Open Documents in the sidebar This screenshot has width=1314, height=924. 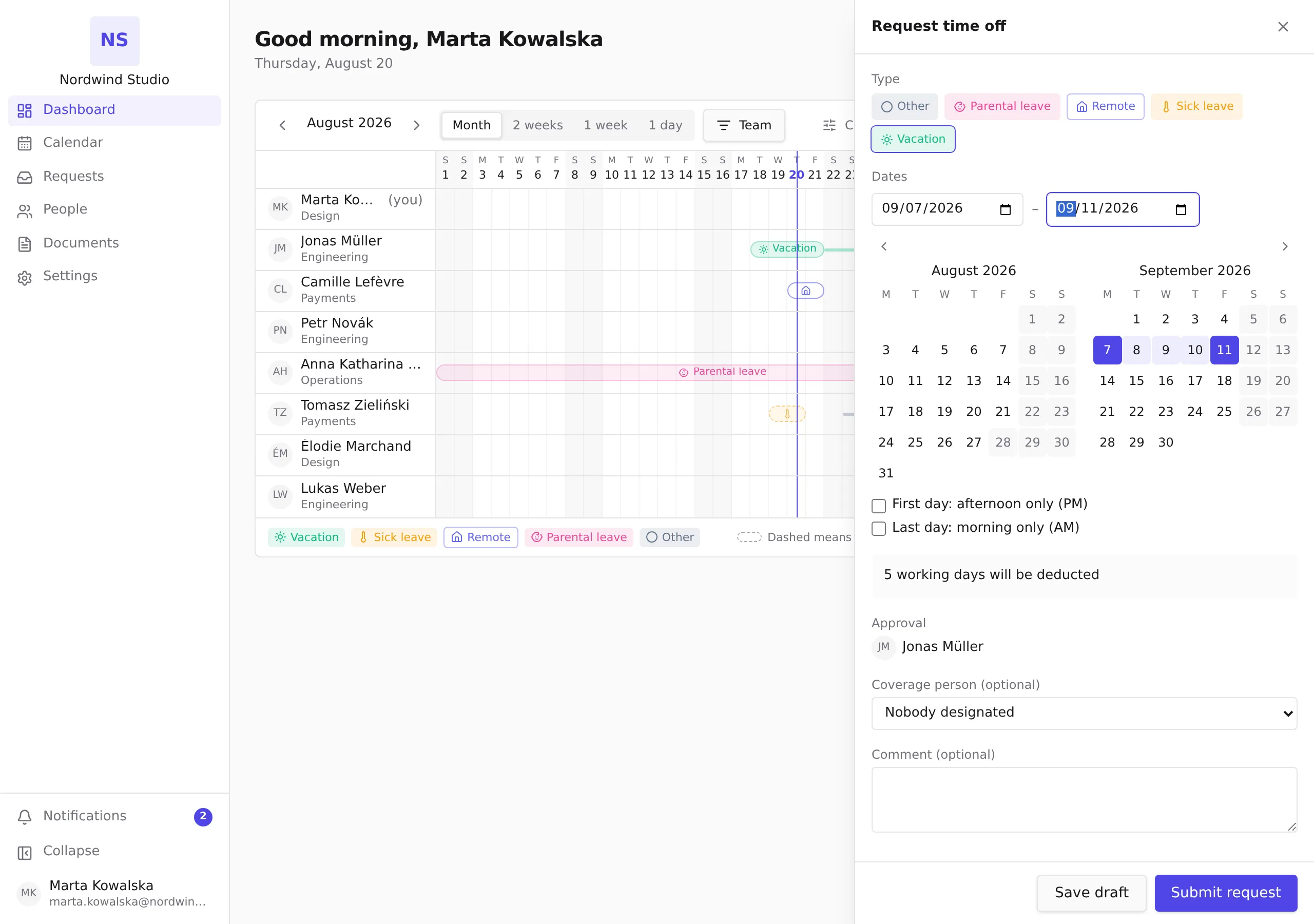tap(114, 243)
